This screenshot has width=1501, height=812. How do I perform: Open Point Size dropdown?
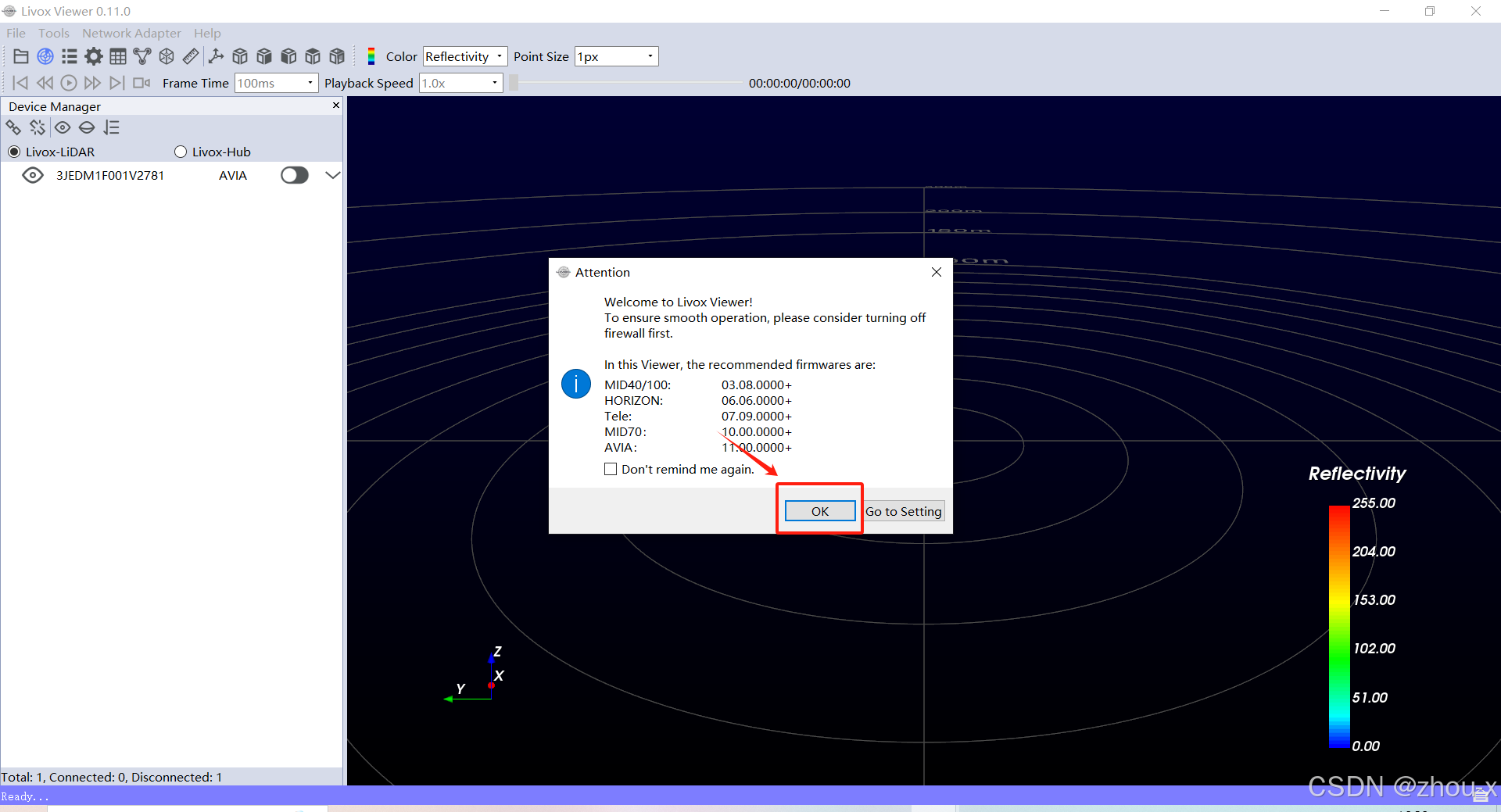(617, 56)
